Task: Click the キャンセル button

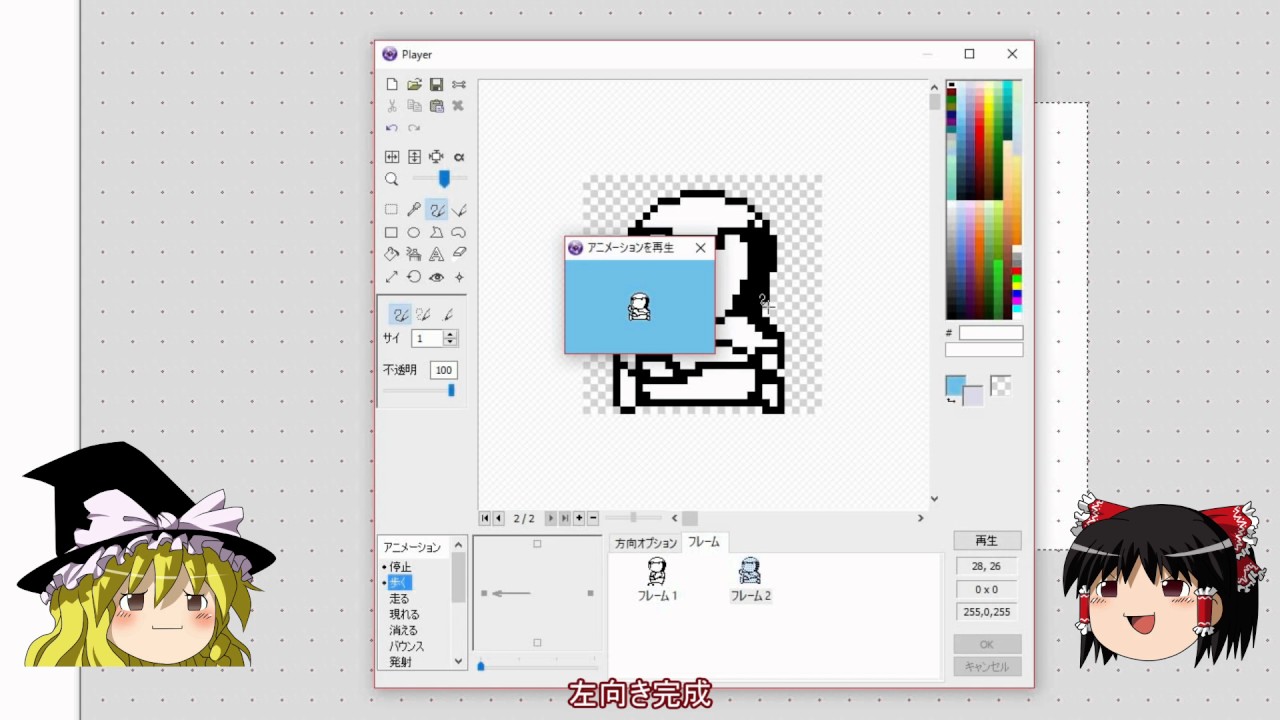Action: click(x=987, y=666)
